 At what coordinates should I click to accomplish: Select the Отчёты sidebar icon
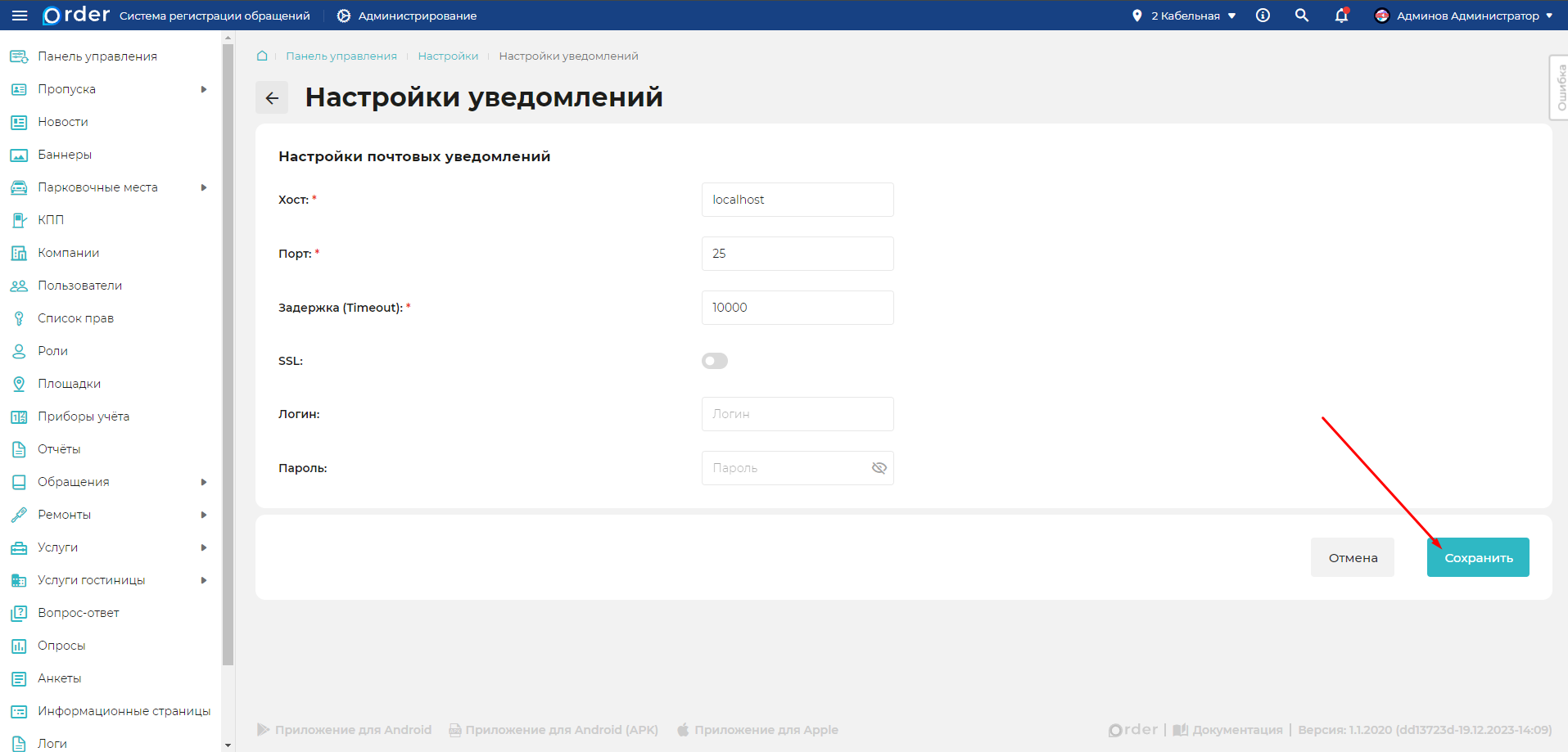click(18, 448)
